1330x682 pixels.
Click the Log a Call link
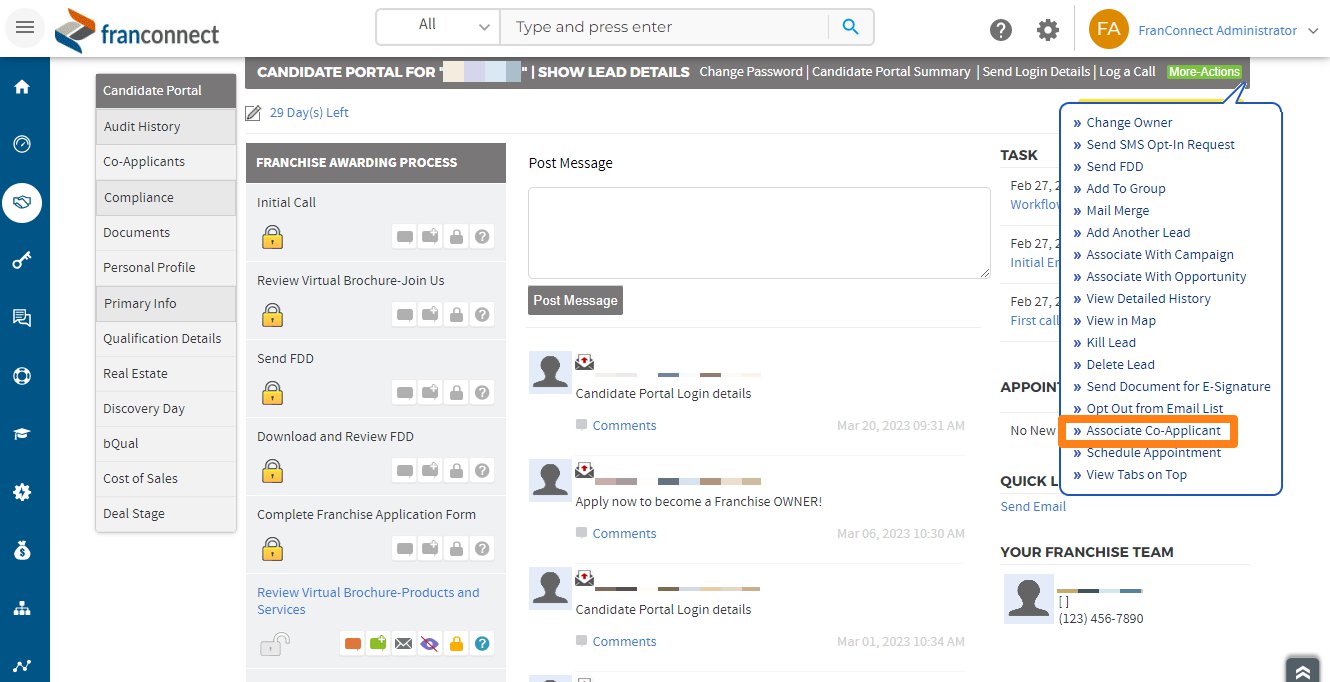coord(1127,72)
